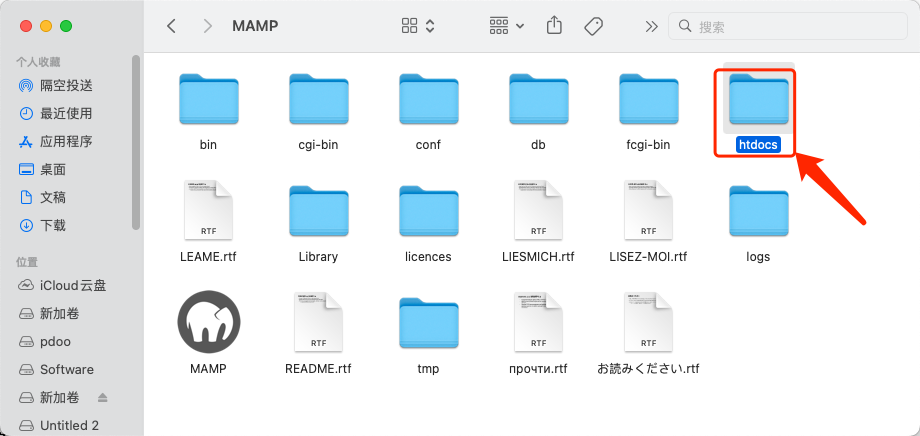Eject 新加卷 using the eject icon
The image size is (920, 436).
pos(103,398)
